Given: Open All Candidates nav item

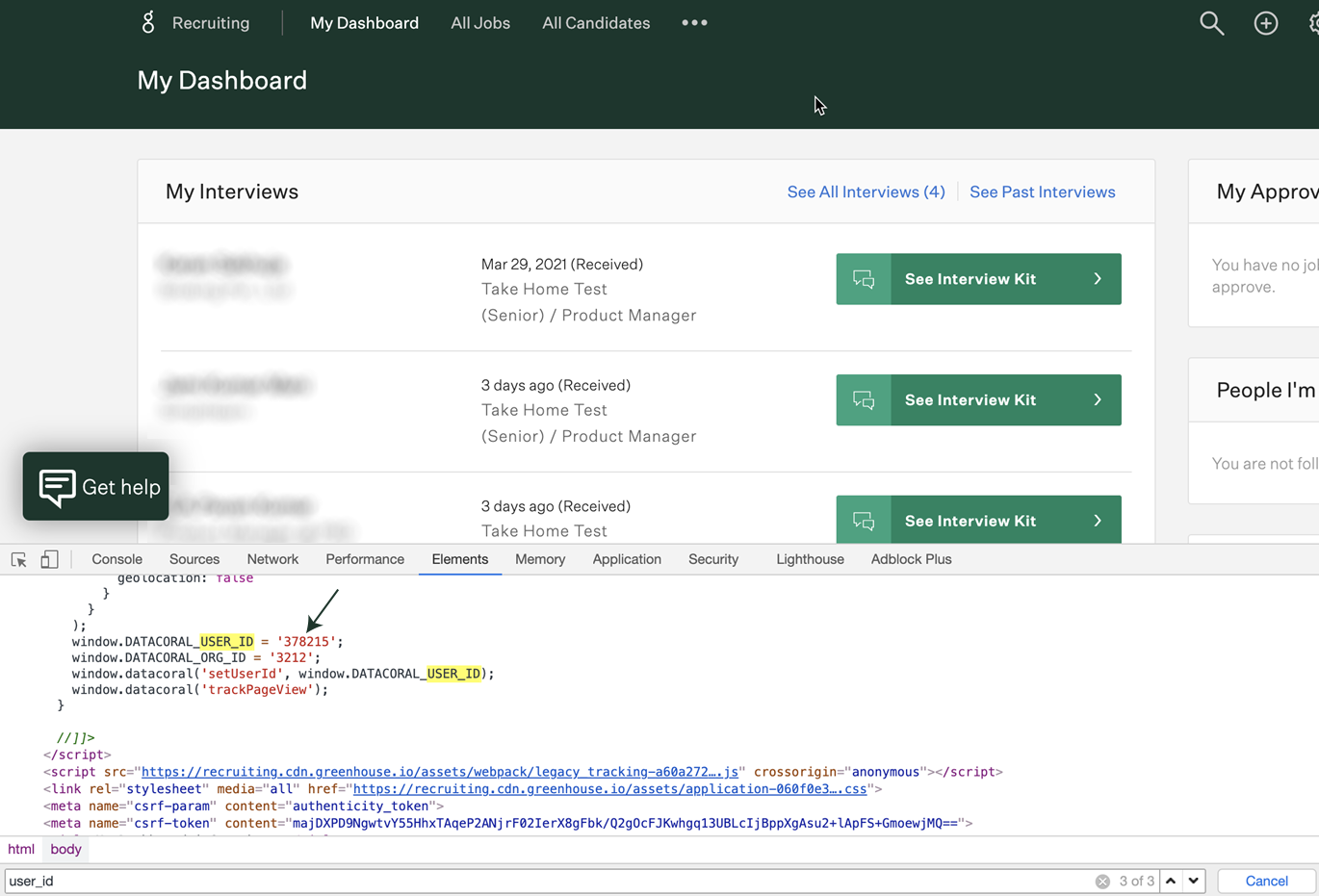Looking at the screenshot, I should [596, 22].
